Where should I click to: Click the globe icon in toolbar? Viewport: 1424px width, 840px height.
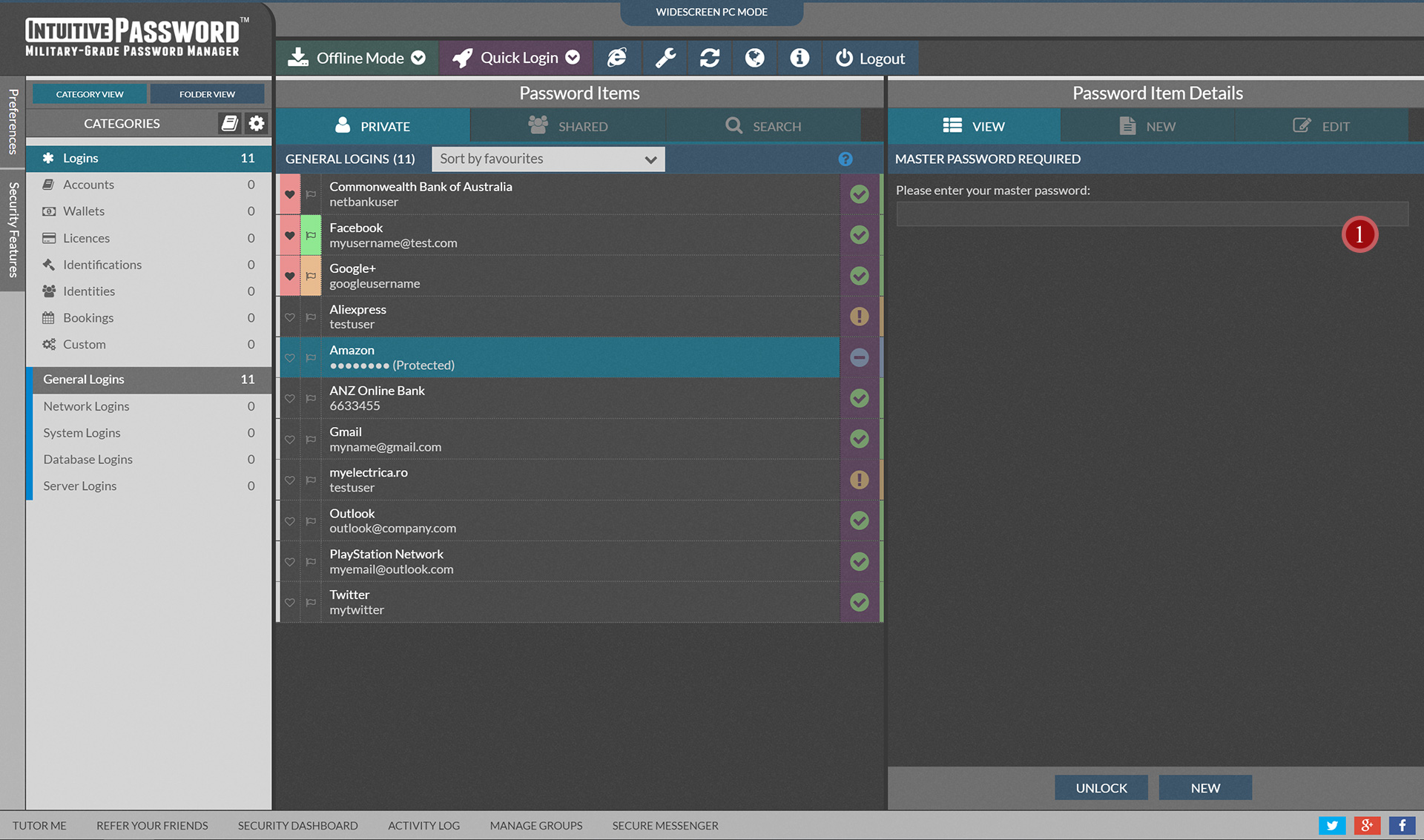click(x=754, y=58)
